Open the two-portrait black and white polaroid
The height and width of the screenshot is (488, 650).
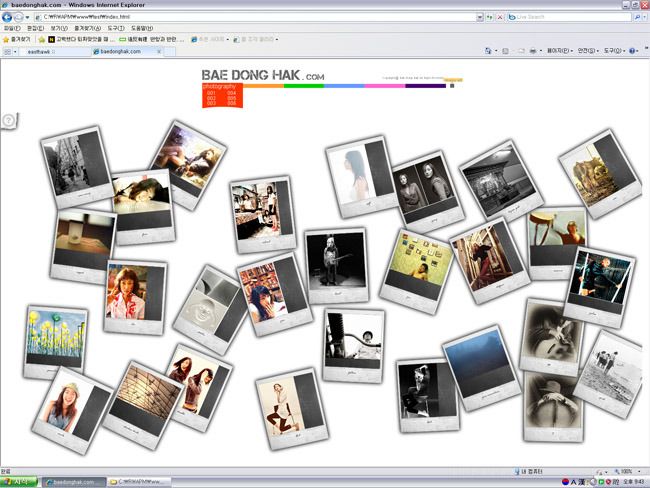click(427, 191)
